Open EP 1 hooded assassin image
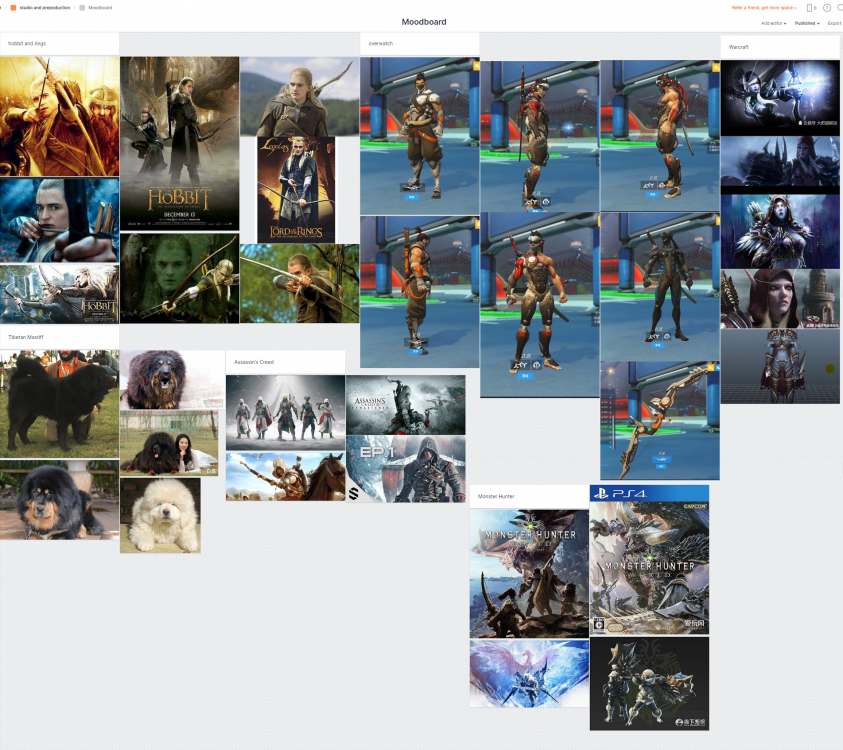The width and height of the screenshot is (843, 750). coord(405,469)
